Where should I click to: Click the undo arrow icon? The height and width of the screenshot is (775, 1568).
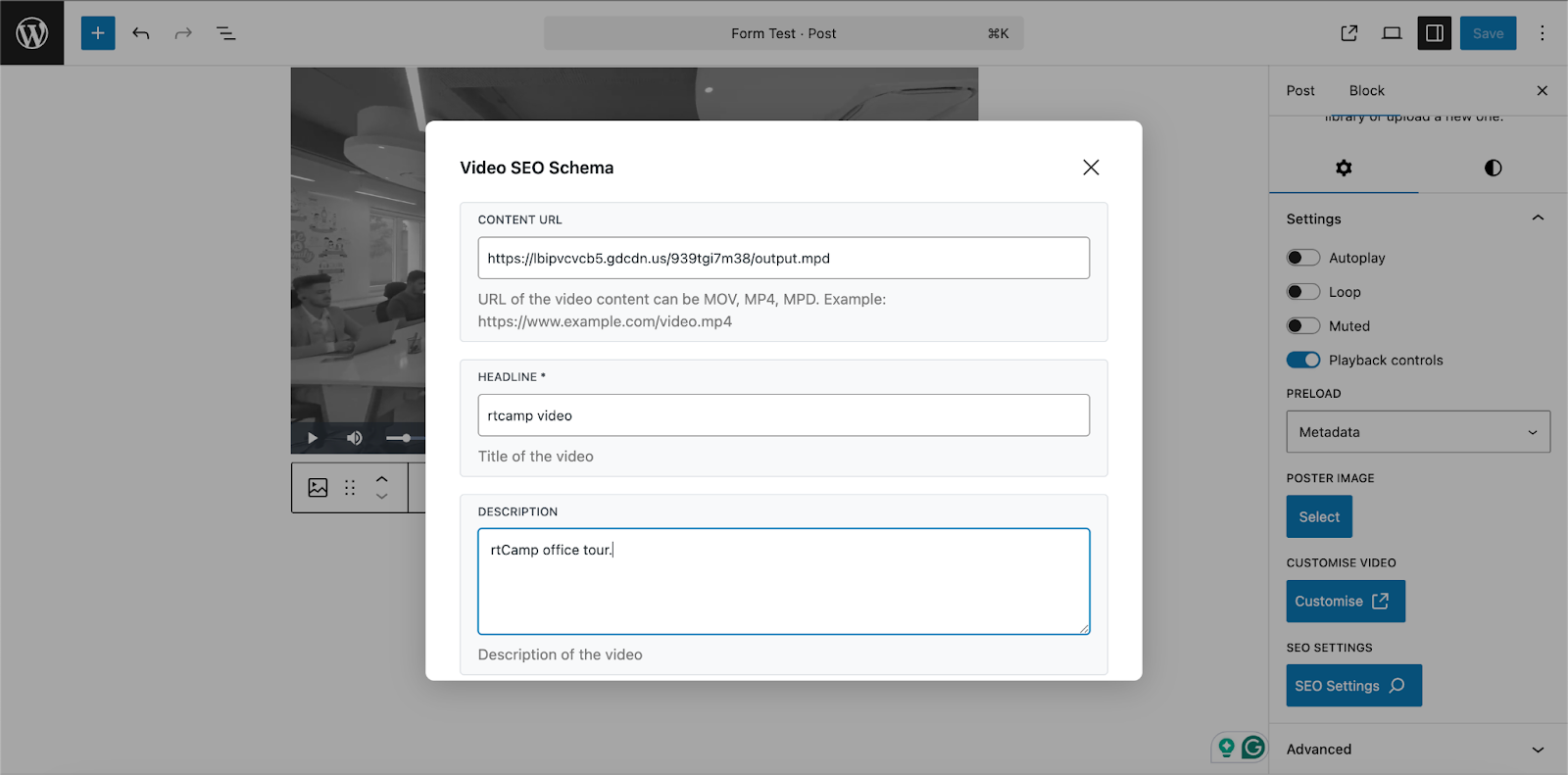pyautogui.click(x=141, y=33)
